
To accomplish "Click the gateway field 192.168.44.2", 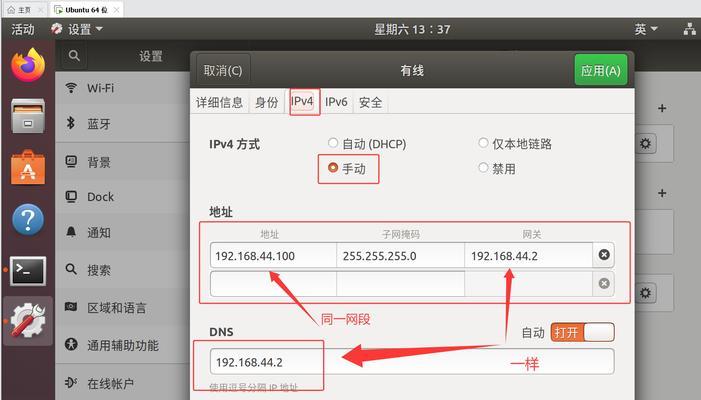I will (x=529, y=256).
